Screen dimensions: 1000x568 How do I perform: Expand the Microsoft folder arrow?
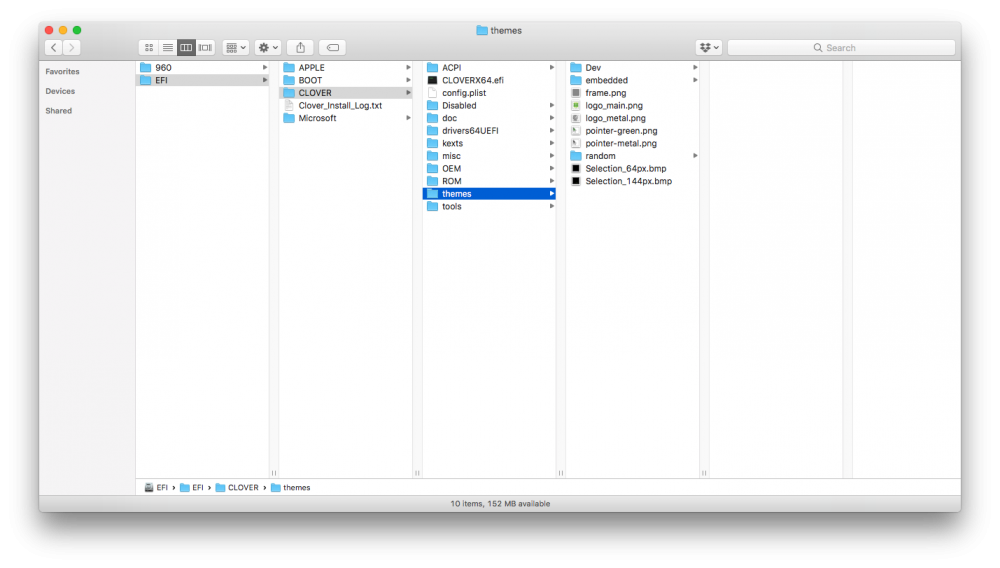408,118
